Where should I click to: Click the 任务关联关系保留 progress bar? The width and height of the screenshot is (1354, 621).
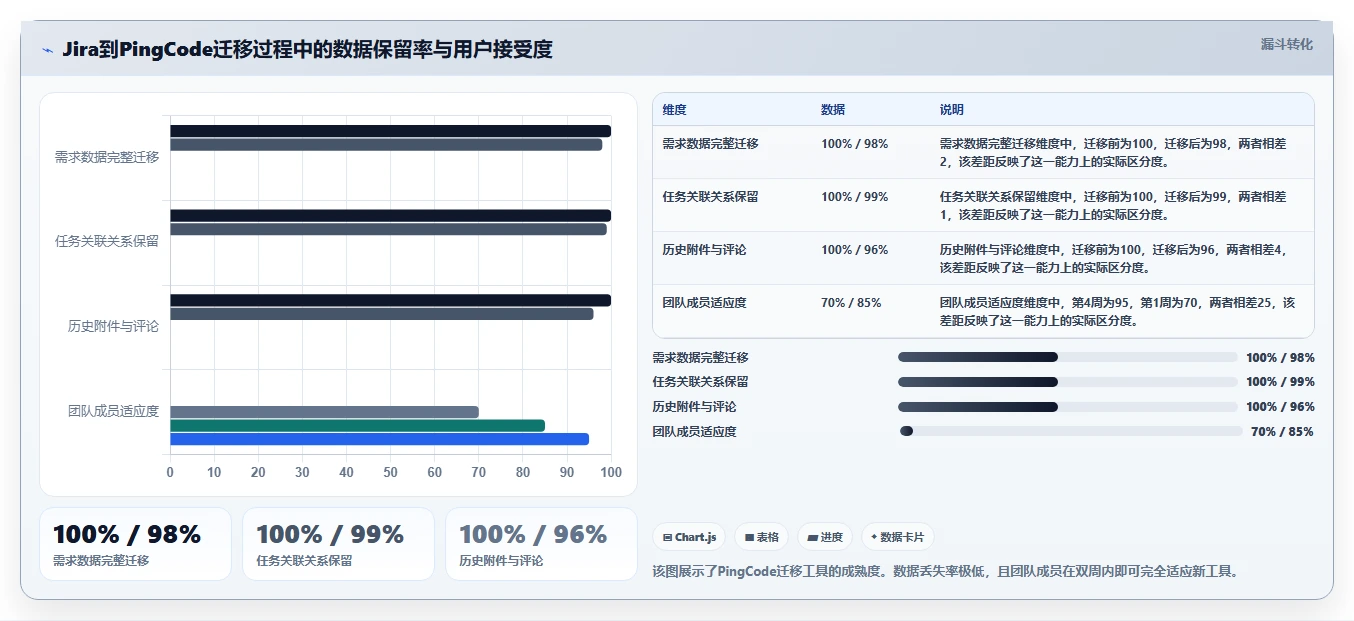(1068, 382)
